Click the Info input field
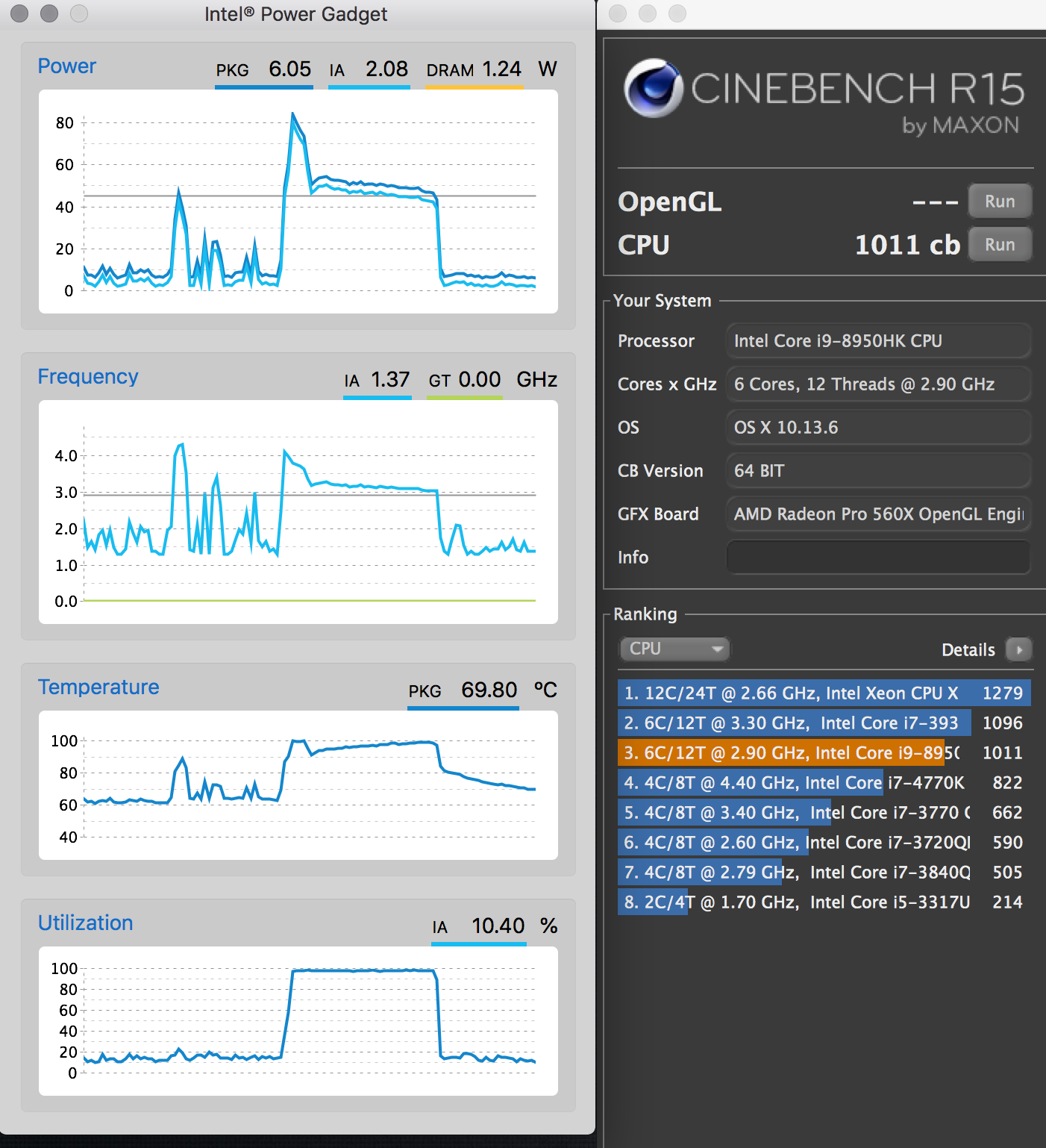The height and width of the screenshot is (1148, 1046). click(878, 557)
